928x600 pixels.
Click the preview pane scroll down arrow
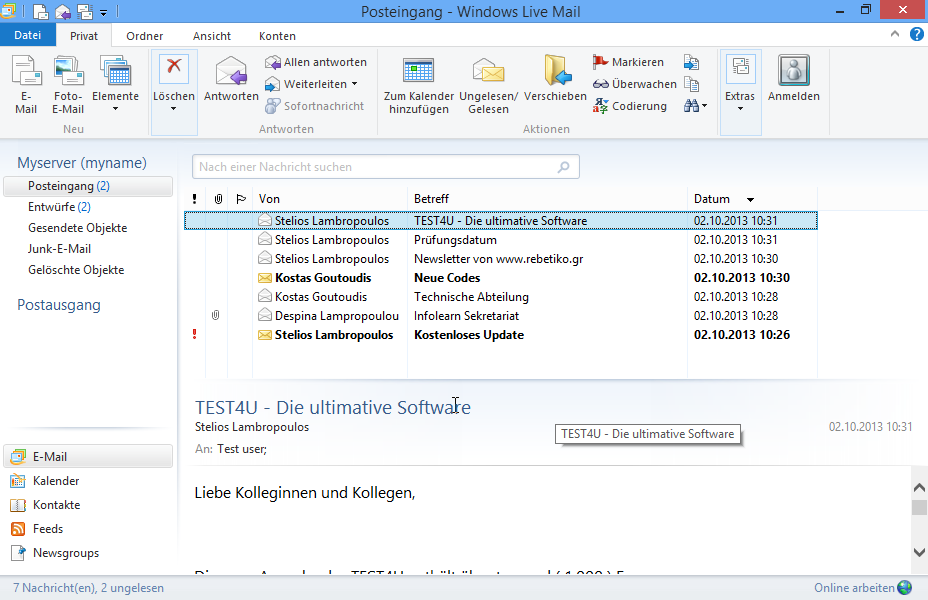pyautogui.click(x=919, y=552)
